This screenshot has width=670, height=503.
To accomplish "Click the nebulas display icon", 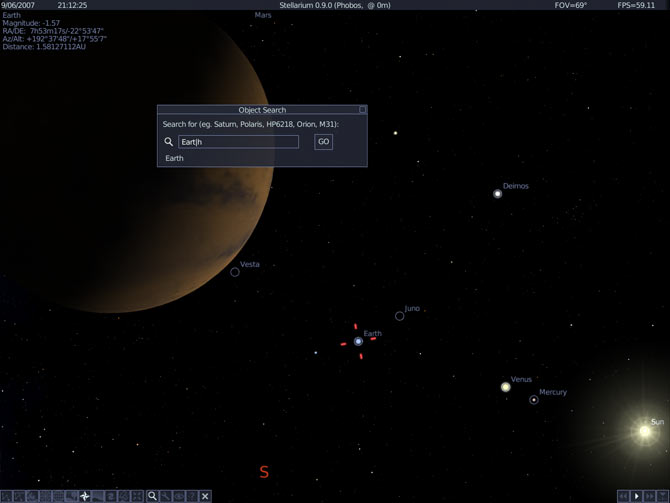I will 111,496.
